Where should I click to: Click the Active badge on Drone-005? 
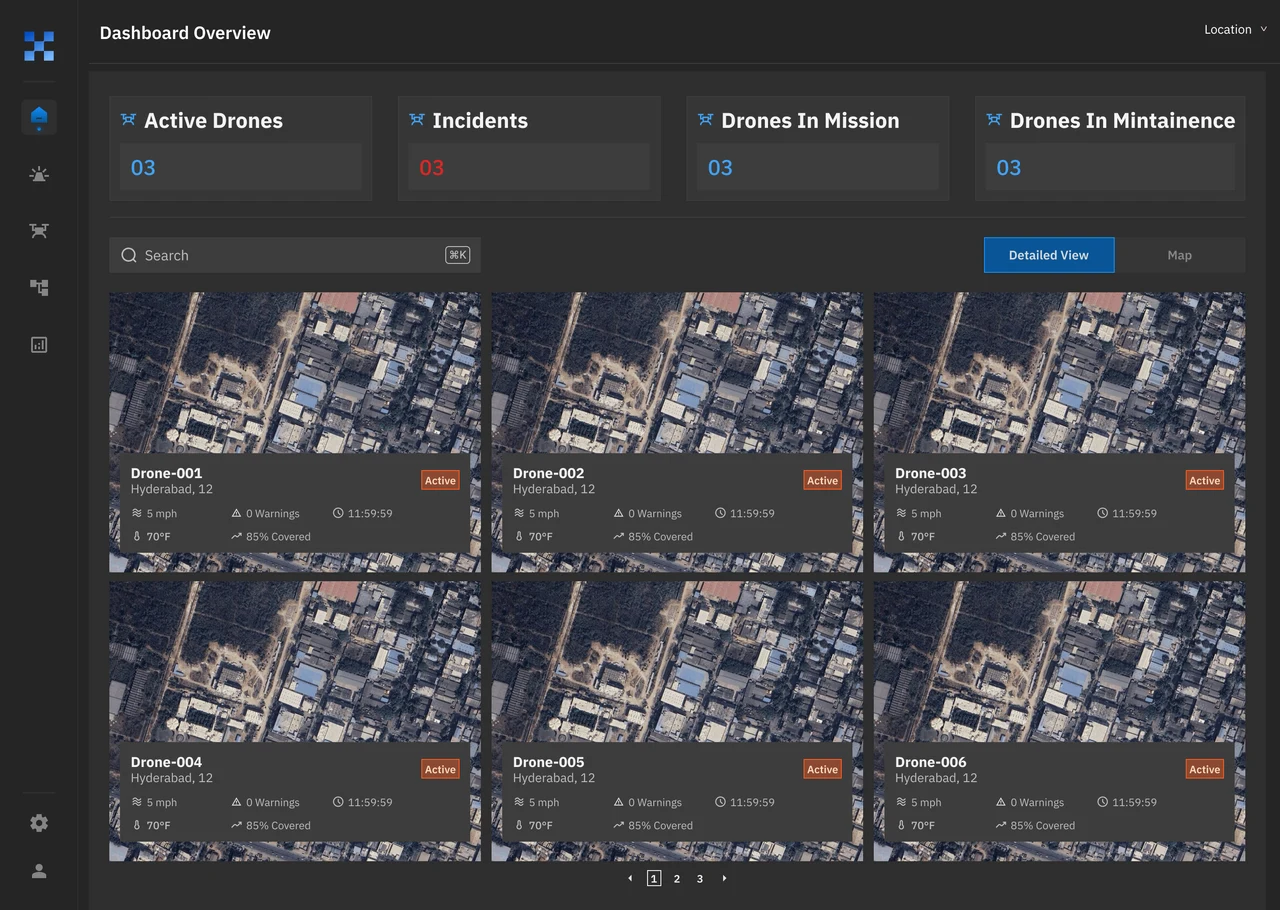click(822, 769)
